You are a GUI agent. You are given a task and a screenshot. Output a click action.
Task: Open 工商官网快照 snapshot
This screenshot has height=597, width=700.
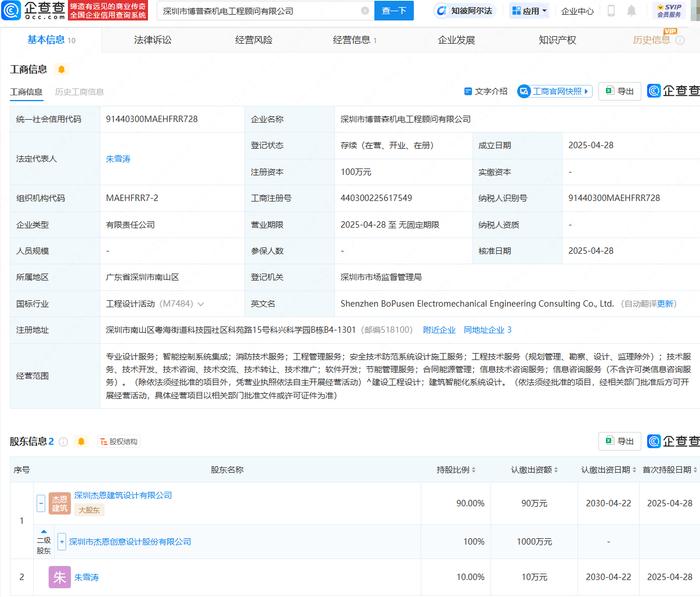(x=554, y=91)
